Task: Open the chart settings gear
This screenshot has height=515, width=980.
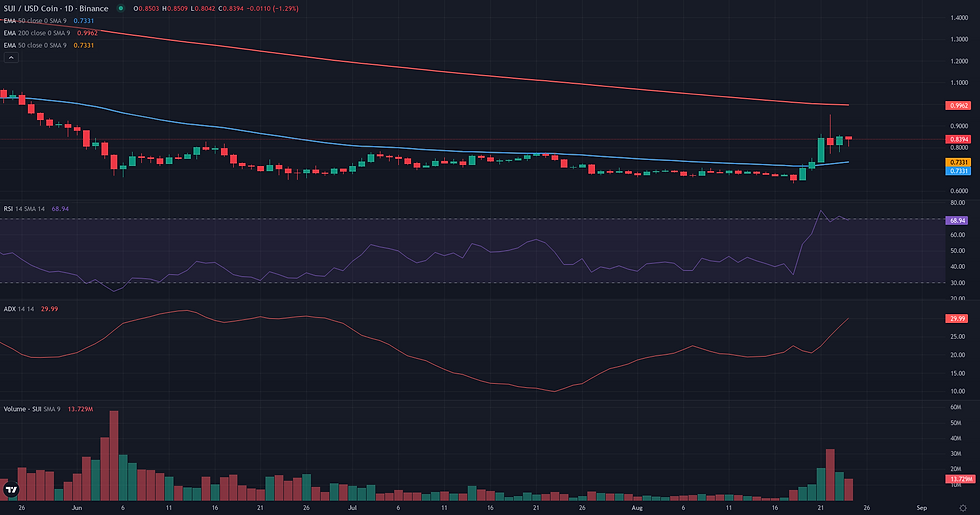Action: click(963, 508)
